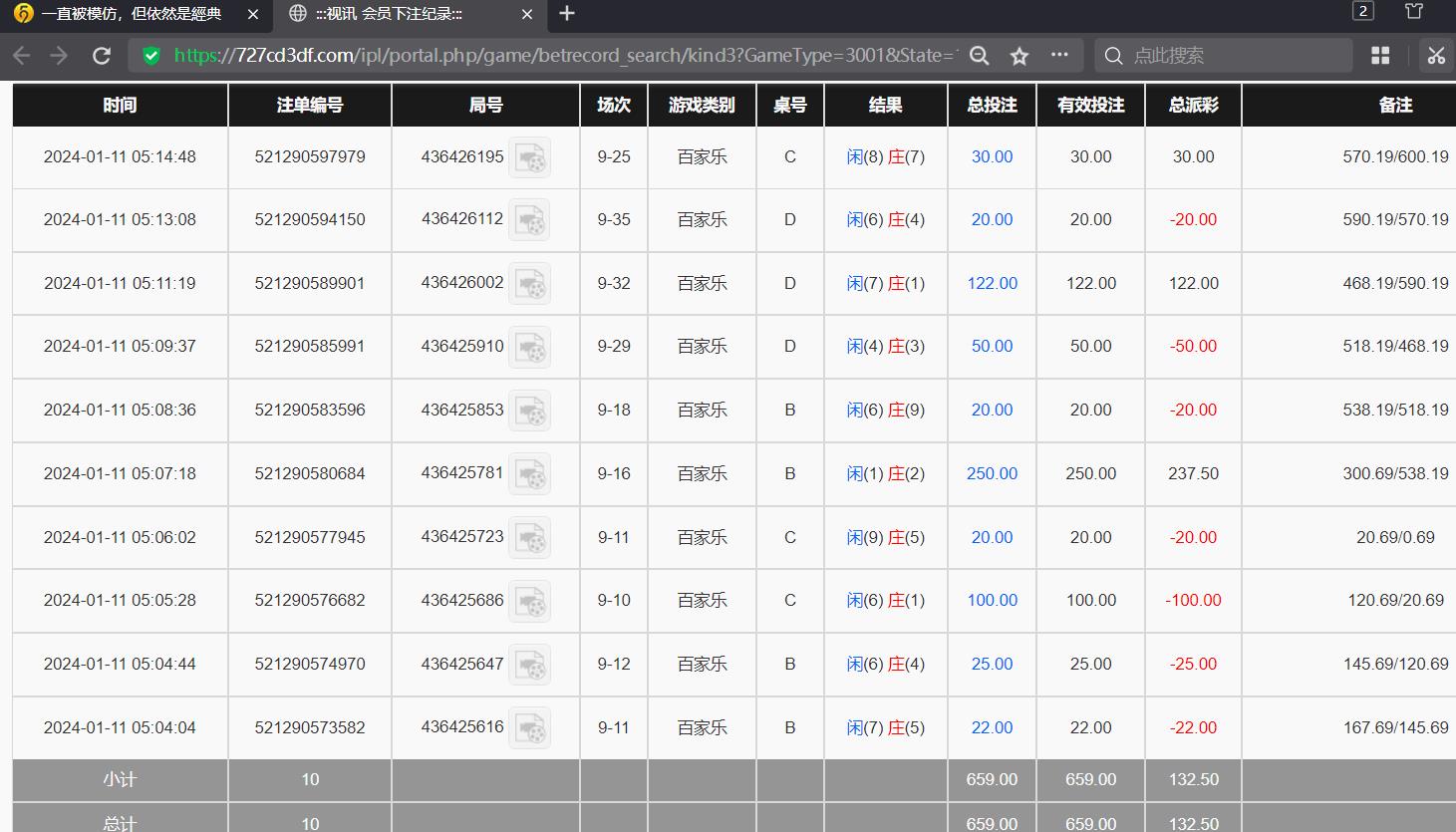Screen dimensions: 1456x832
Task: Open total bet link 100.00
Action: click(x=992, y=601)
